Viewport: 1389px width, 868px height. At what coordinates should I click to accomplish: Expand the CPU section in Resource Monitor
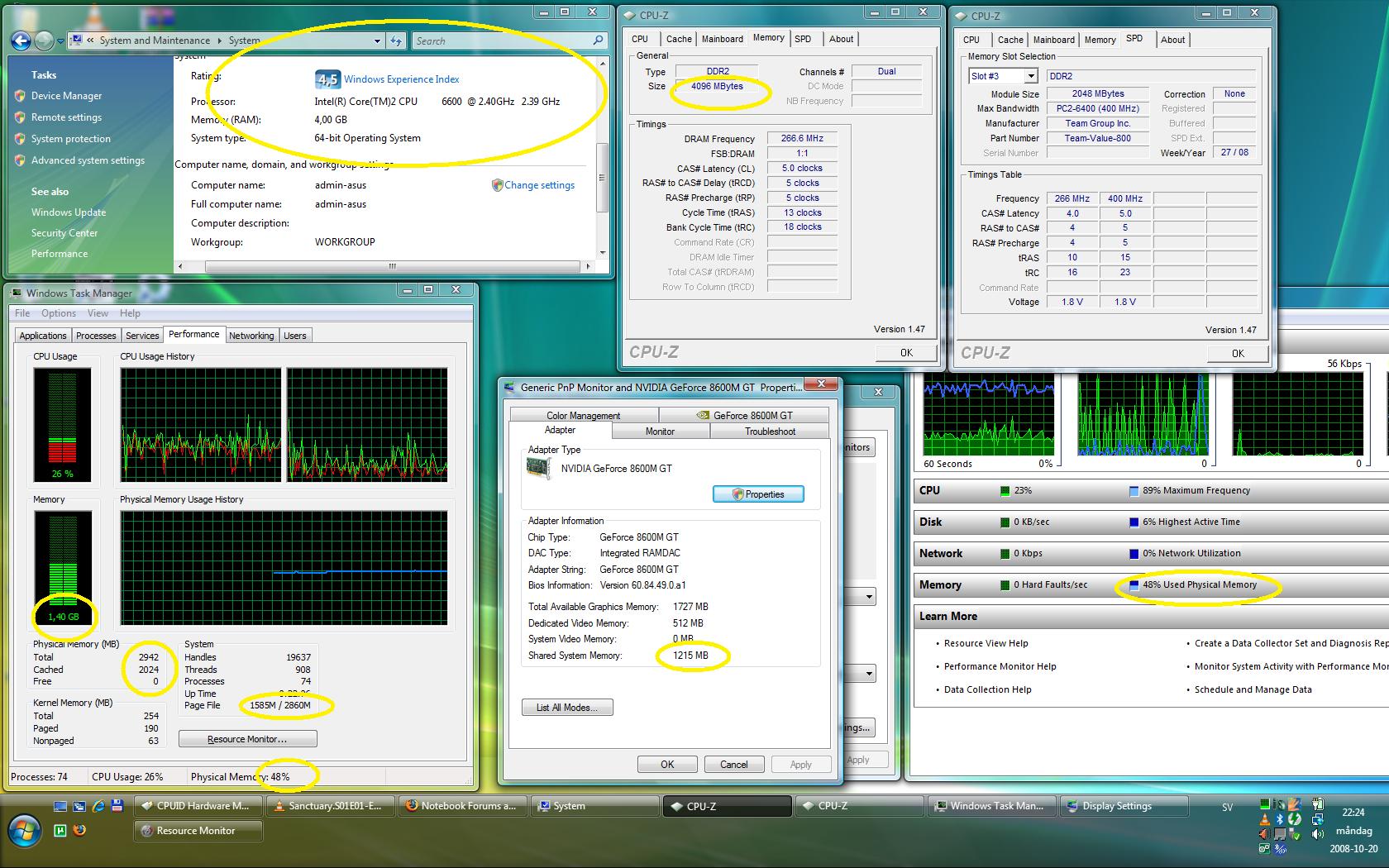1150,490
